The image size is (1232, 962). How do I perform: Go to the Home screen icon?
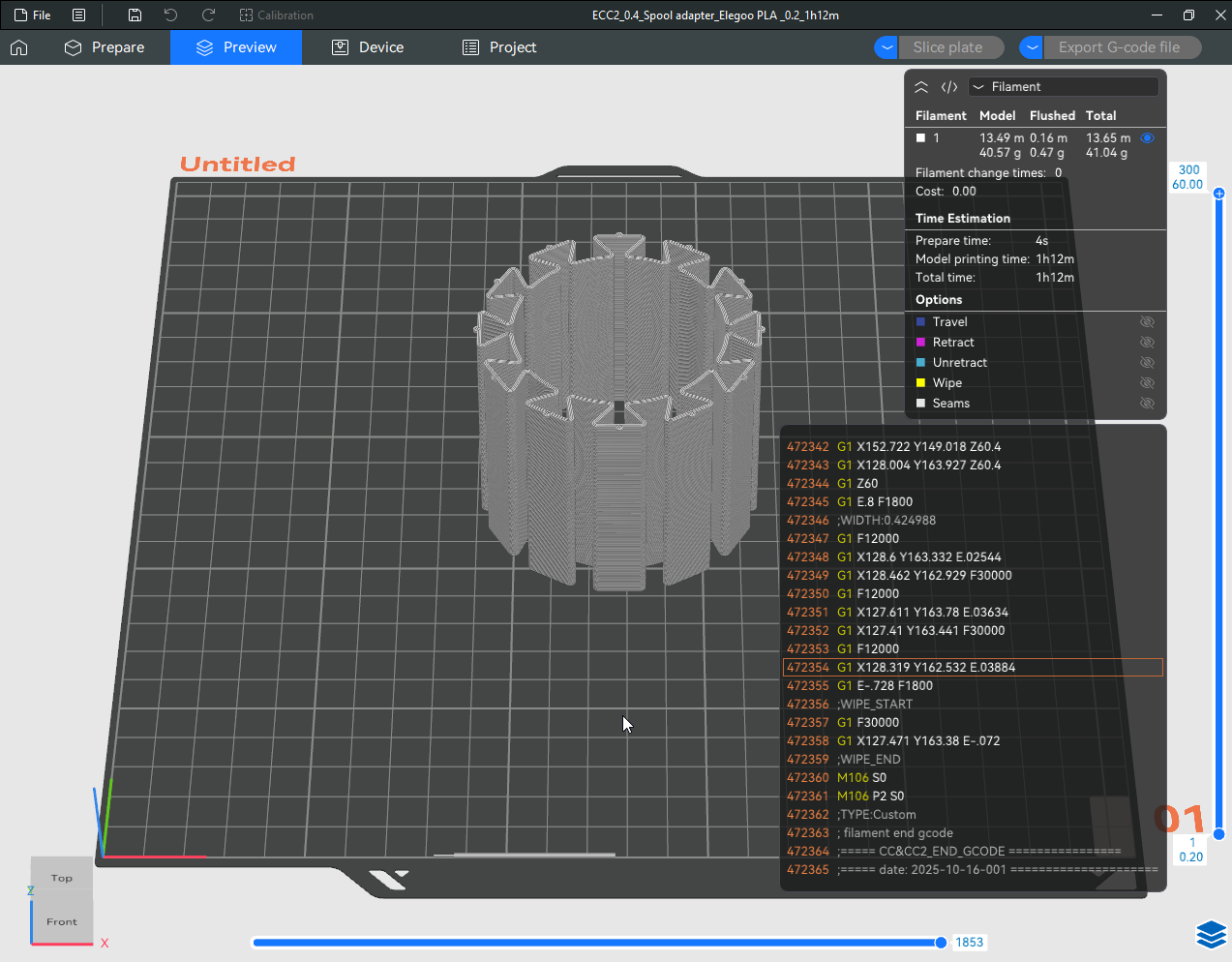tap(19, 47)
